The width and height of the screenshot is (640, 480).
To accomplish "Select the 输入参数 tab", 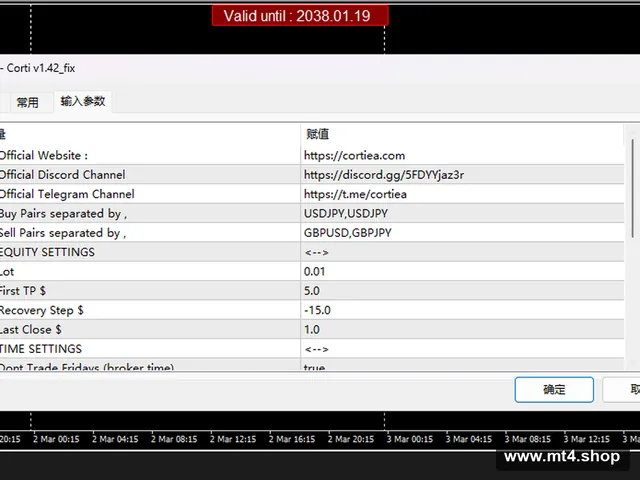I will point(83,101).
